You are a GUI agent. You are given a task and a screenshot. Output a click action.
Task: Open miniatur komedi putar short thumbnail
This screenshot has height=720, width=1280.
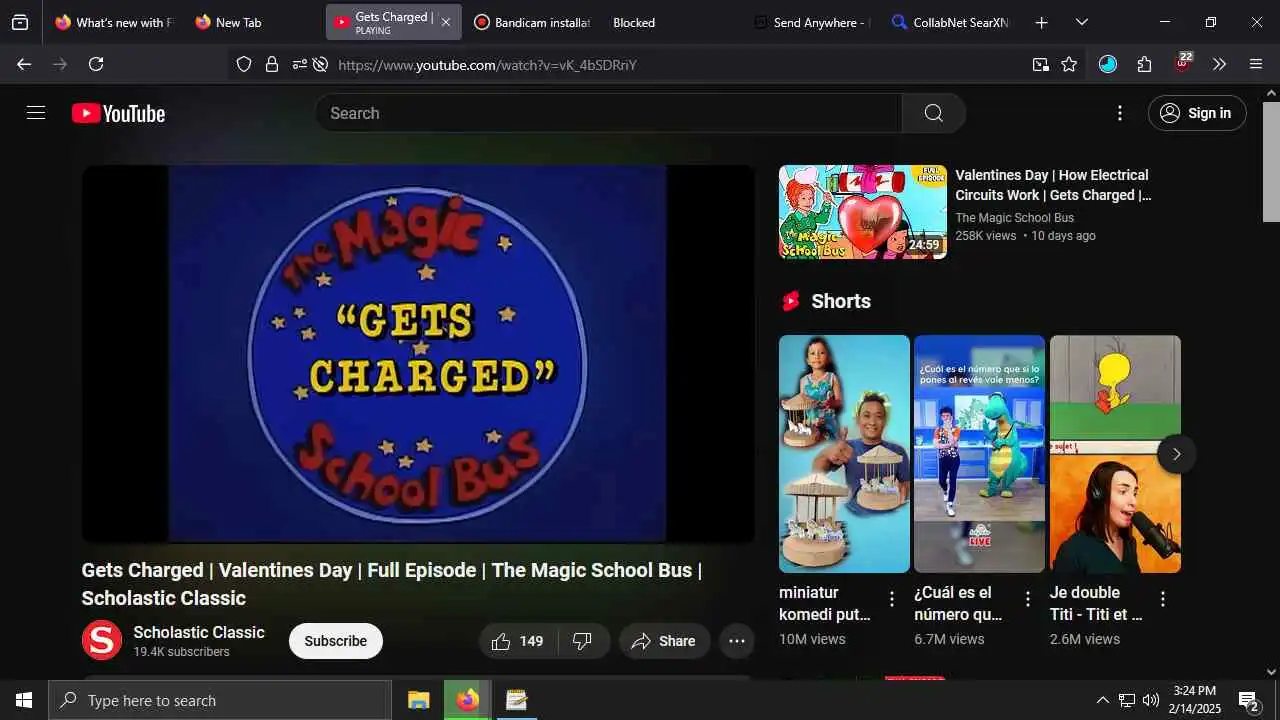pos(844,454)
